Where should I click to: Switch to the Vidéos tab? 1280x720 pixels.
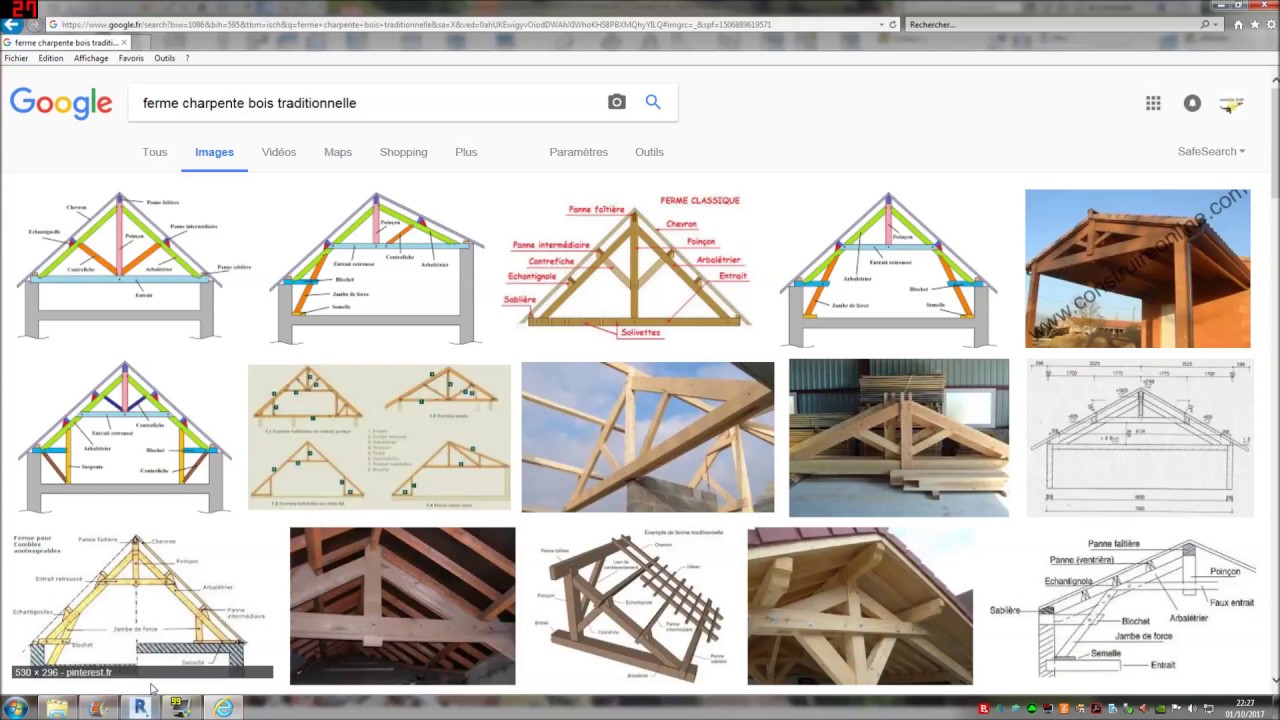(279, 152)
